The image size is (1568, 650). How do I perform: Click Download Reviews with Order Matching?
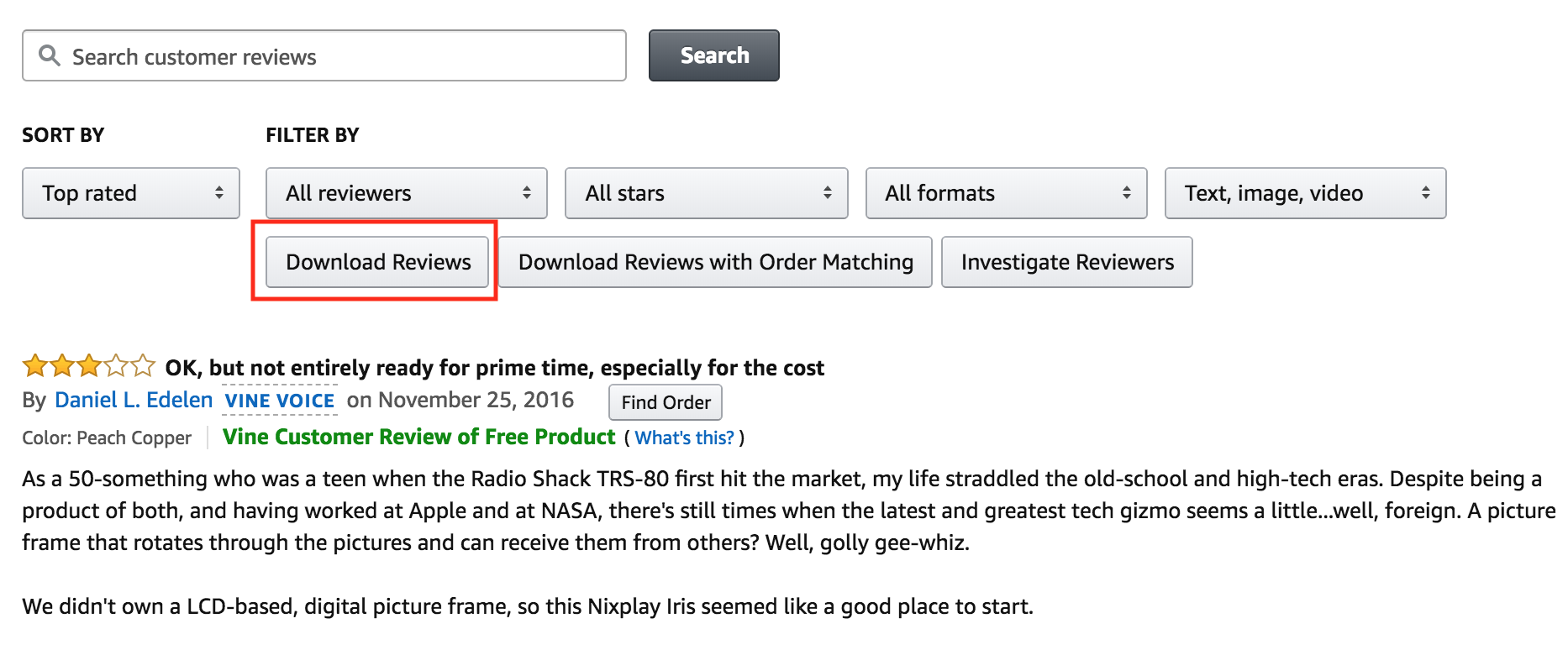[715, 262]
